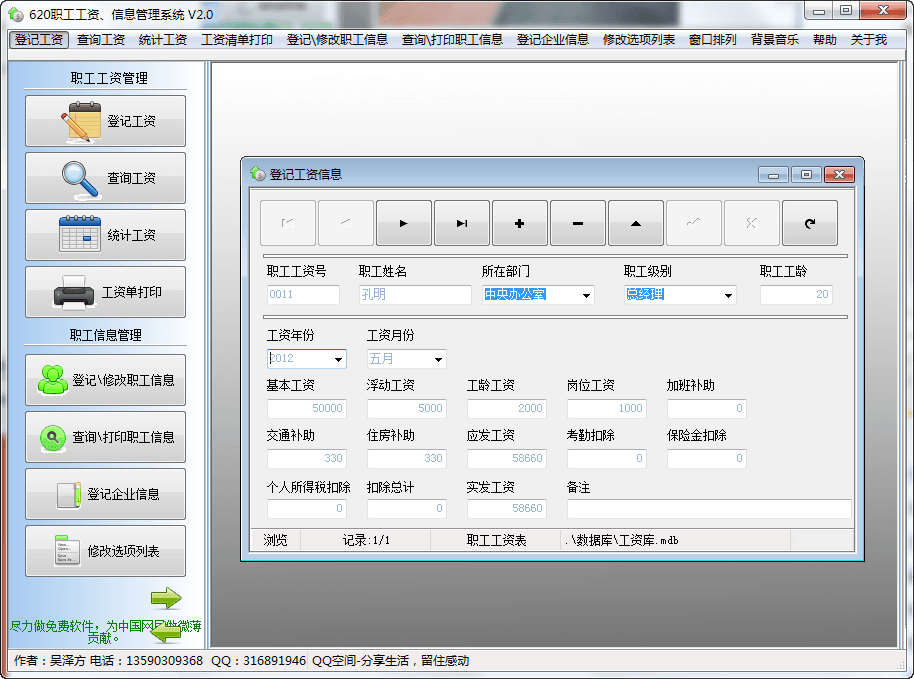Refresh data with the circular arrow button
The image size is (914, 679).
coord(809,223)
